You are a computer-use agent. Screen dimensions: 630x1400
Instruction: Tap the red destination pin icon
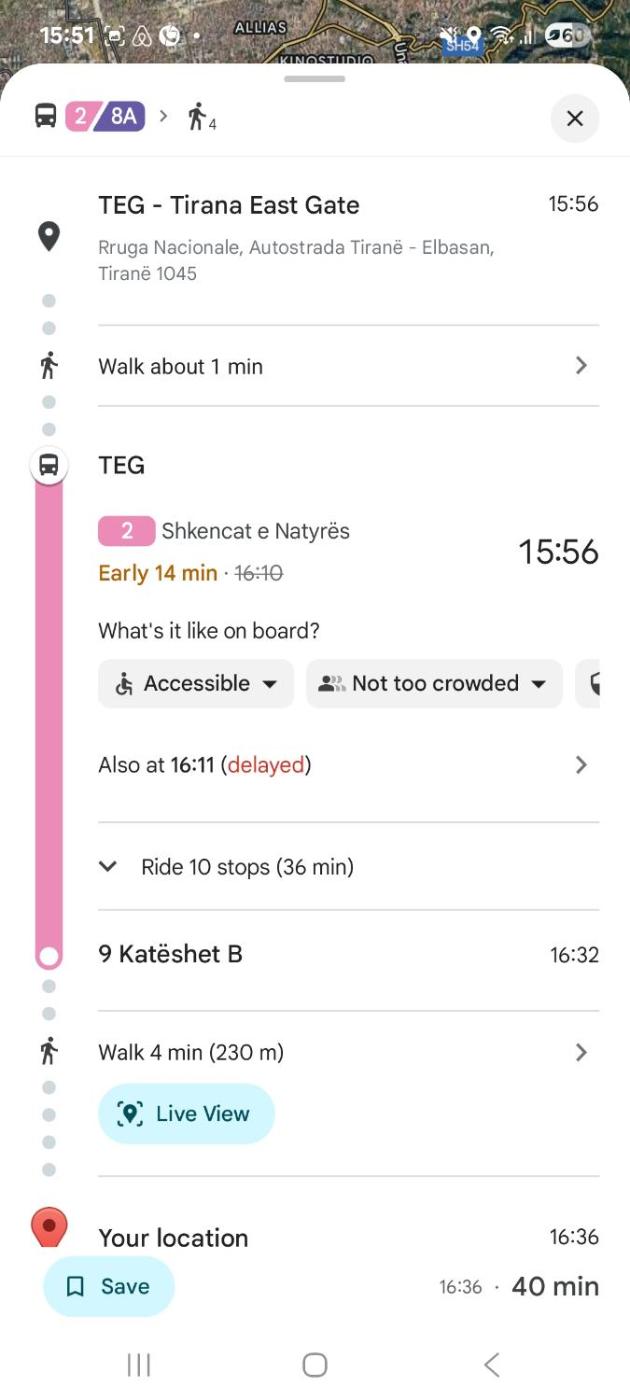click(49, 1226)
